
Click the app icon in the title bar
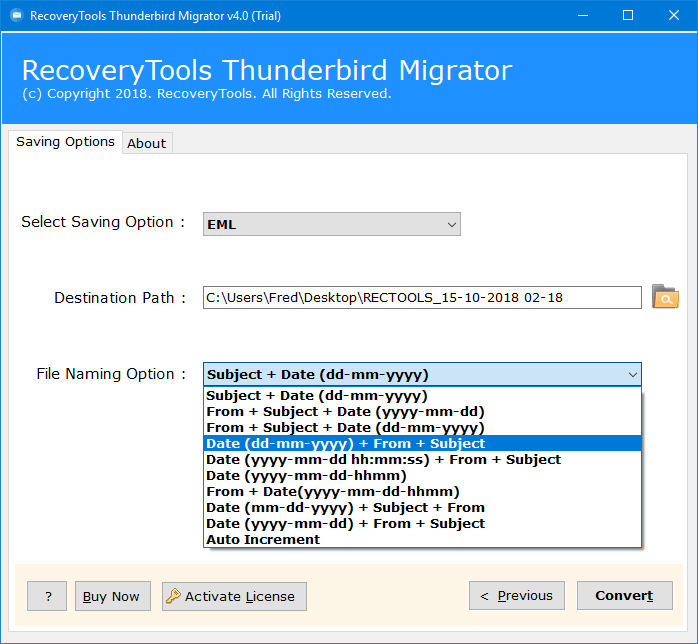point(17,16)
